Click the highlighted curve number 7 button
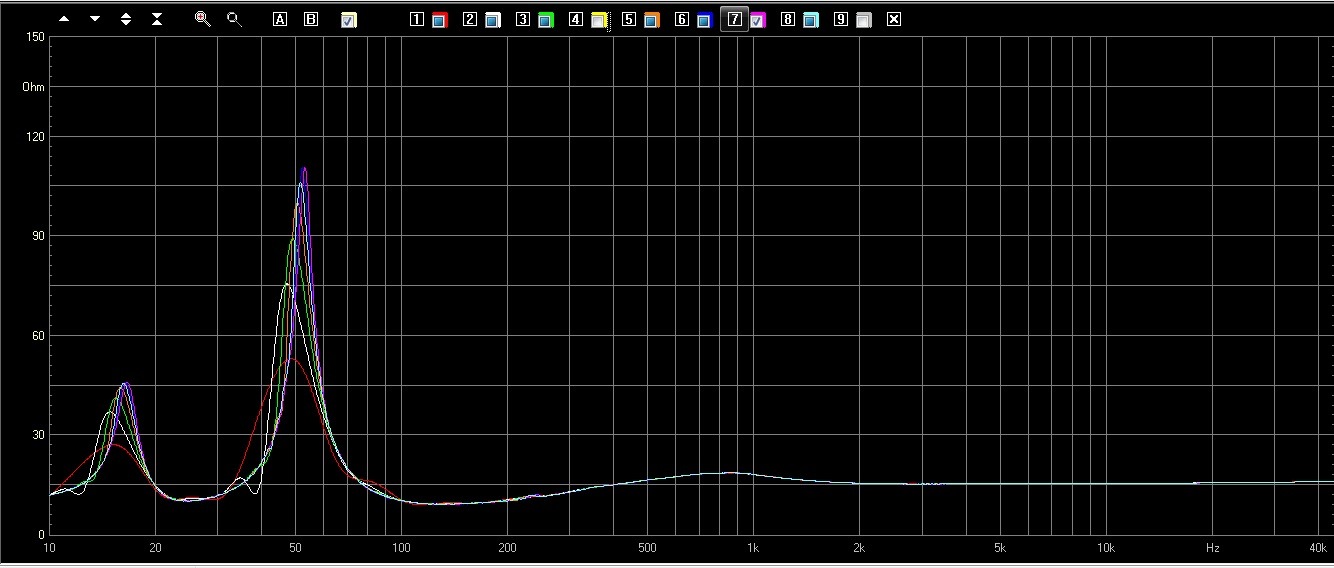 coord(735,19)
